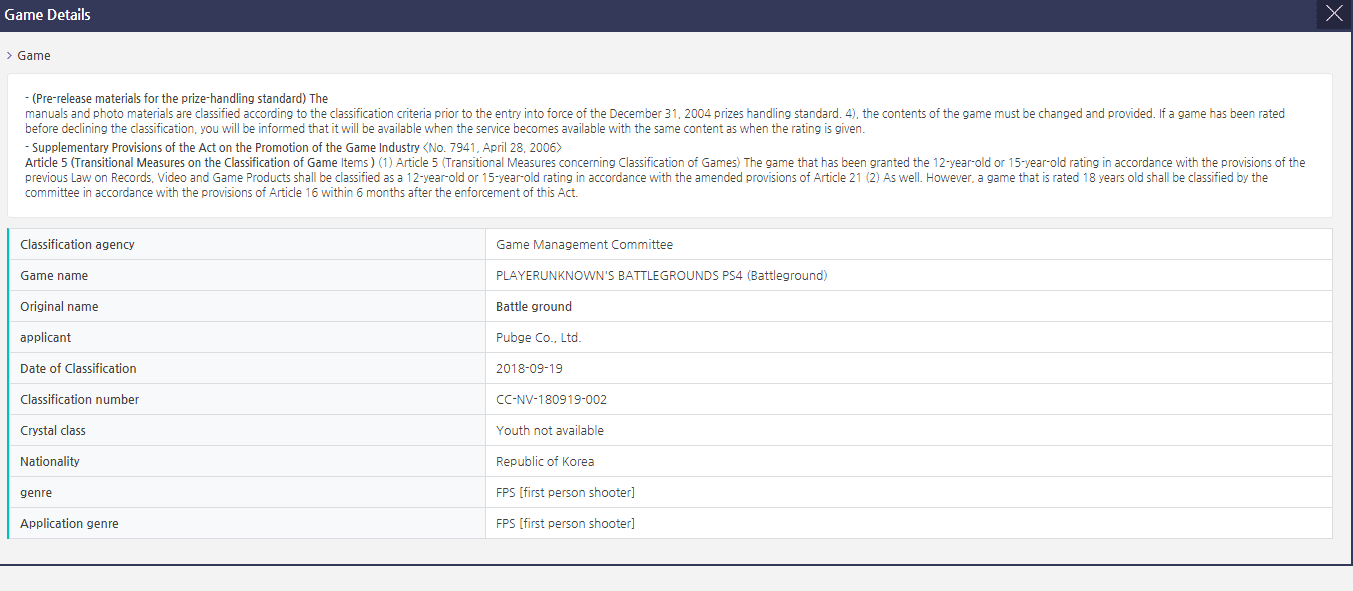The height and width of the screenshot is (591, 1353).
Task: Click the genre row label
Action: coord(36,493)
